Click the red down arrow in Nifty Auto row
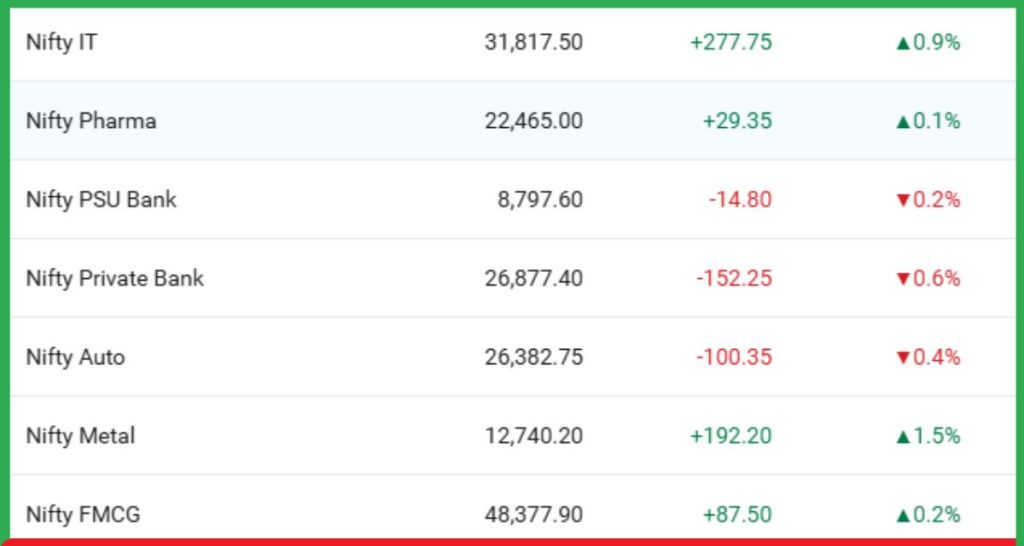Viewport: 1024px width, 546px height. [904, 358]
